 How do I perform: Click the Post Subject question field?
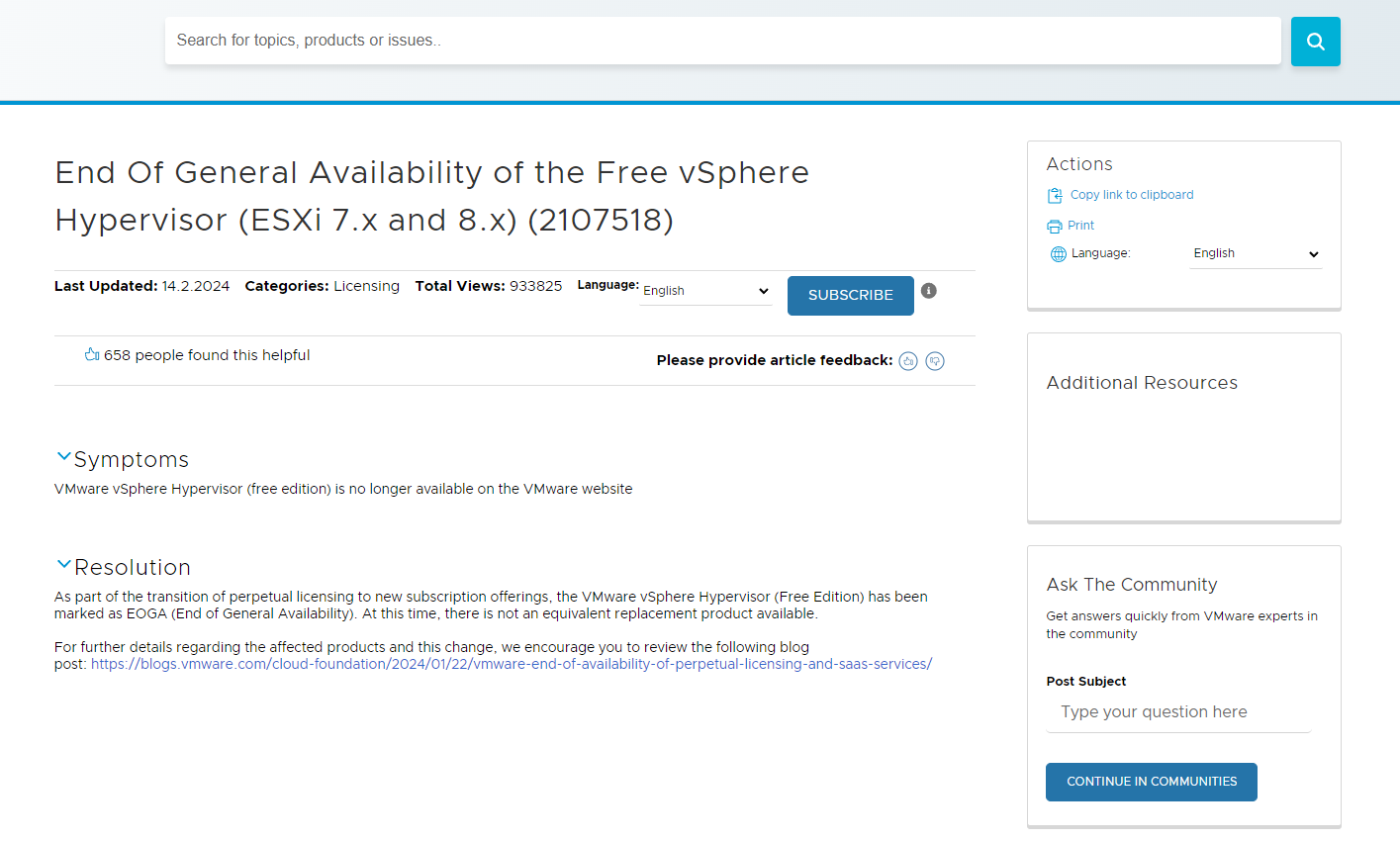(1177, 712)
